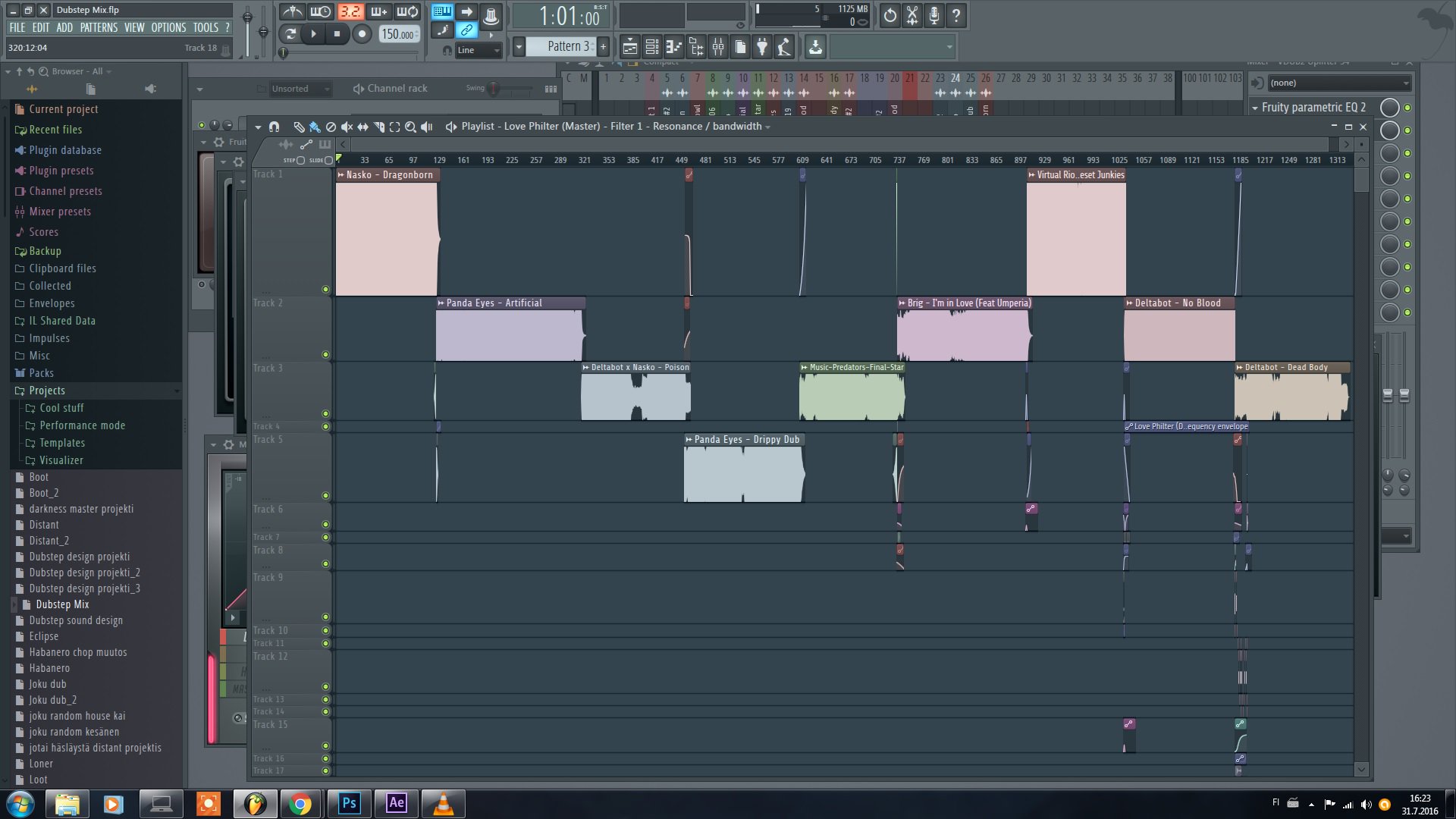Open the help question mark button
Screen dimensions: 1456x819
coord(956,15)
